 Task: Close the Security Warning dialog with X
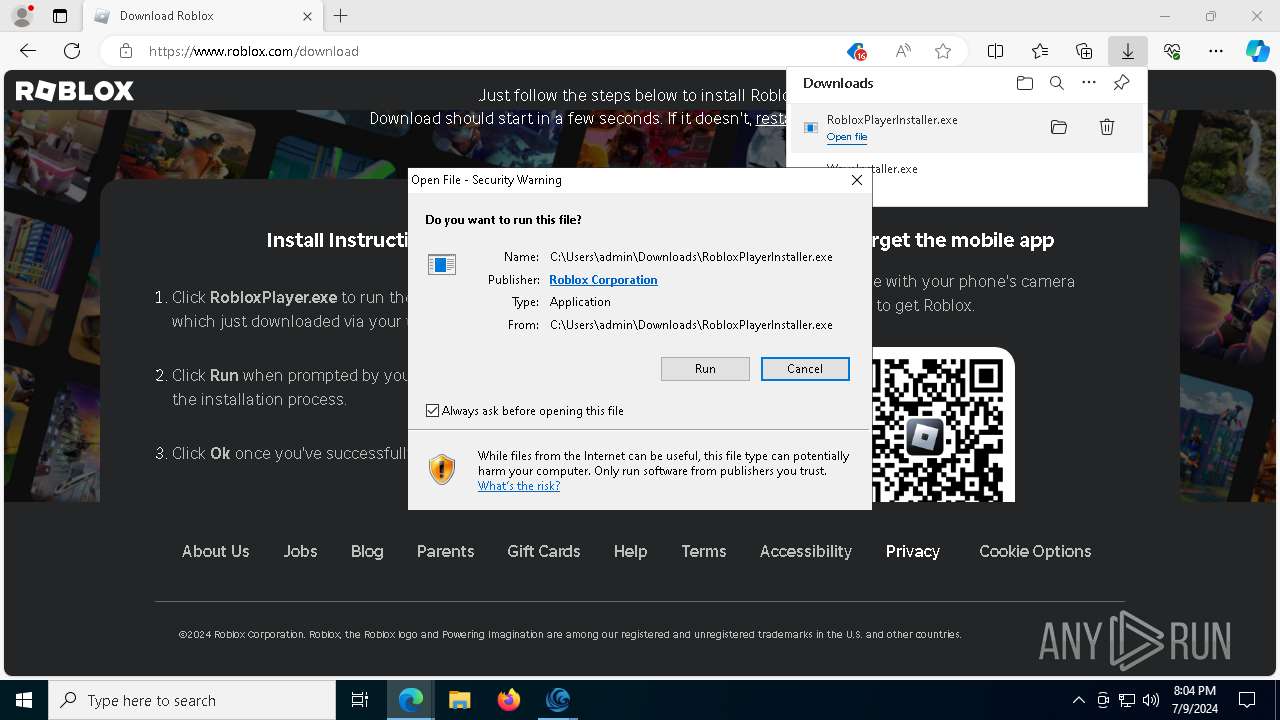pos(856,180)
